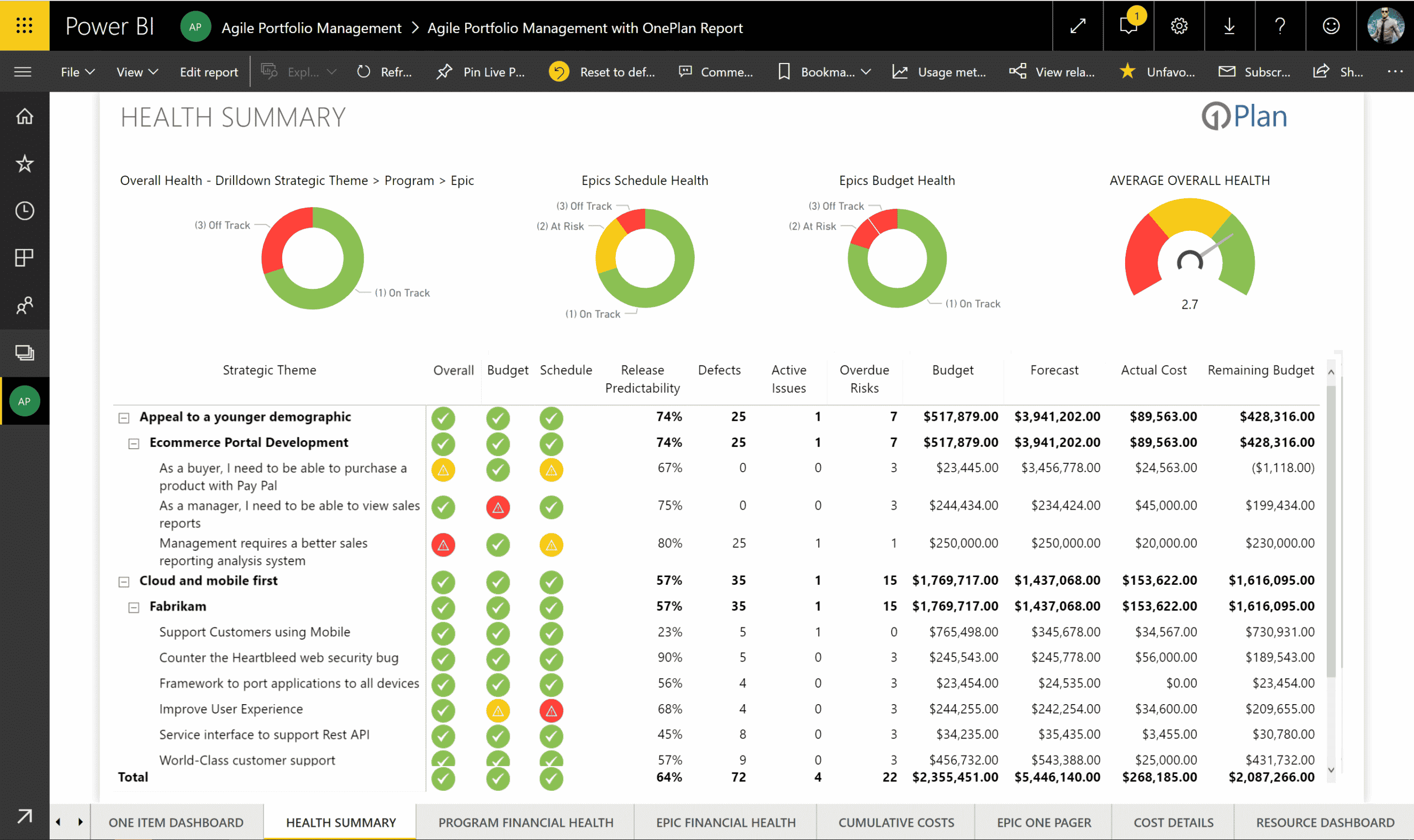The height and width of the screenshot is (840, 1414).
Task: Click the Refresh toolbar button
Action: [385, 72]
